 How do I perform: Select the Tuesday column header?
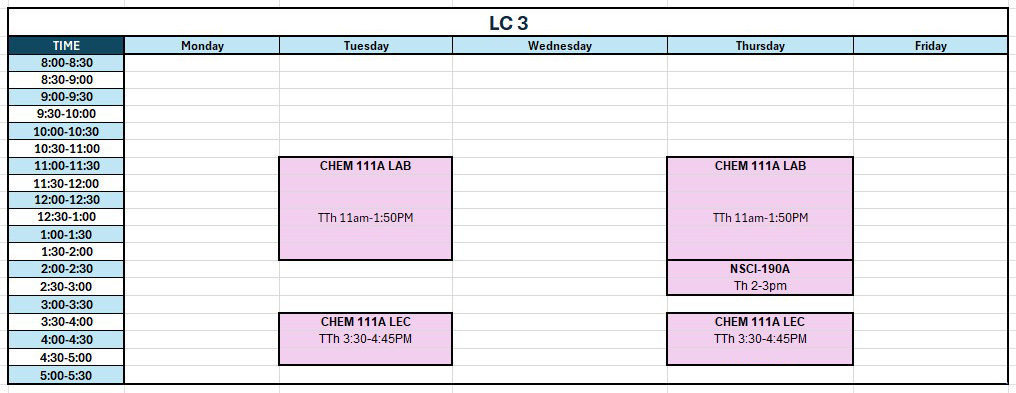tap(366, 45)
